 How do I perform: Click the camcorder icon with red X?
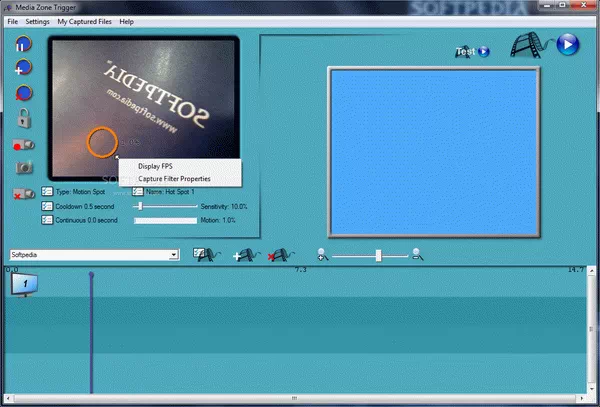click(24, 193)
